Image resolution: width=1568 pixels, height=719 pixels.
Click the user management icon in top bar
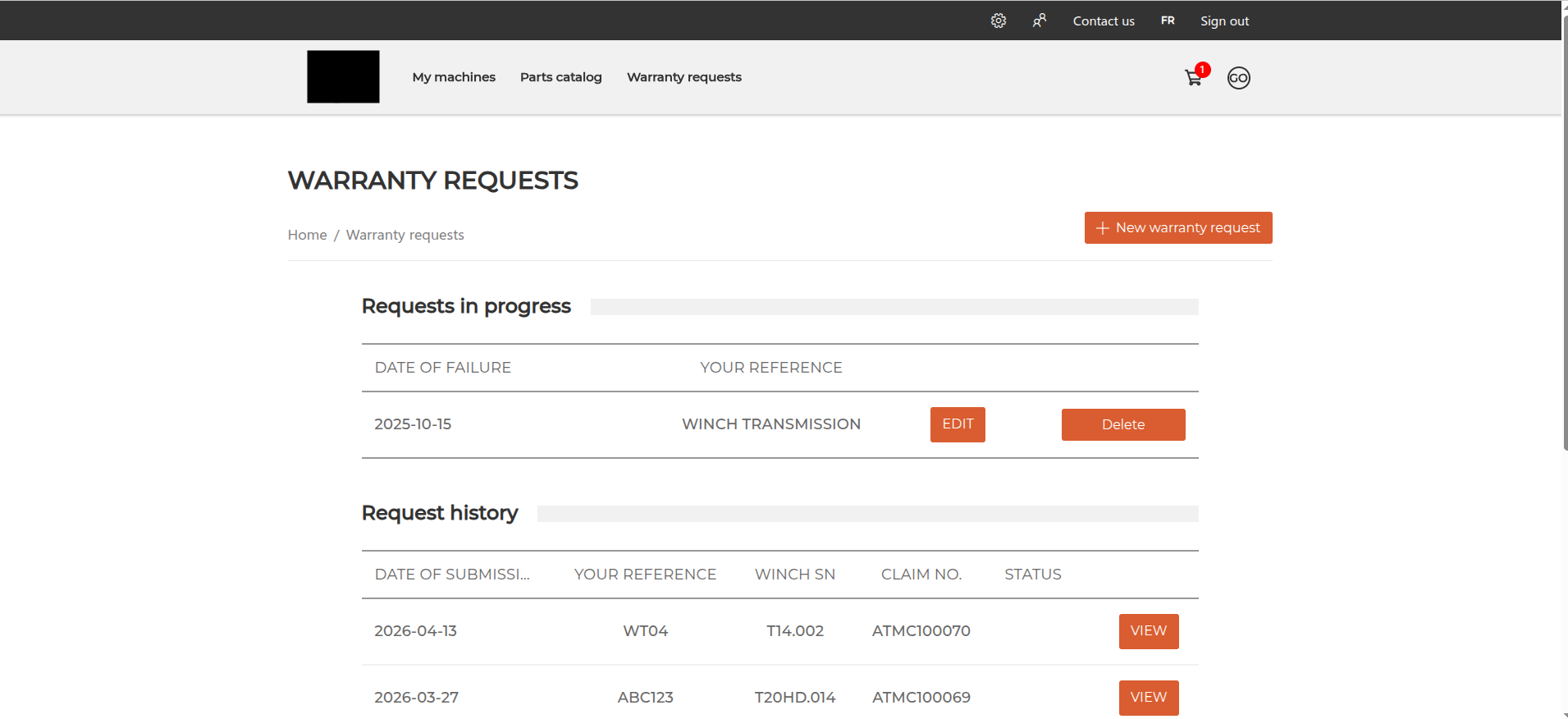click(1039, 21)
